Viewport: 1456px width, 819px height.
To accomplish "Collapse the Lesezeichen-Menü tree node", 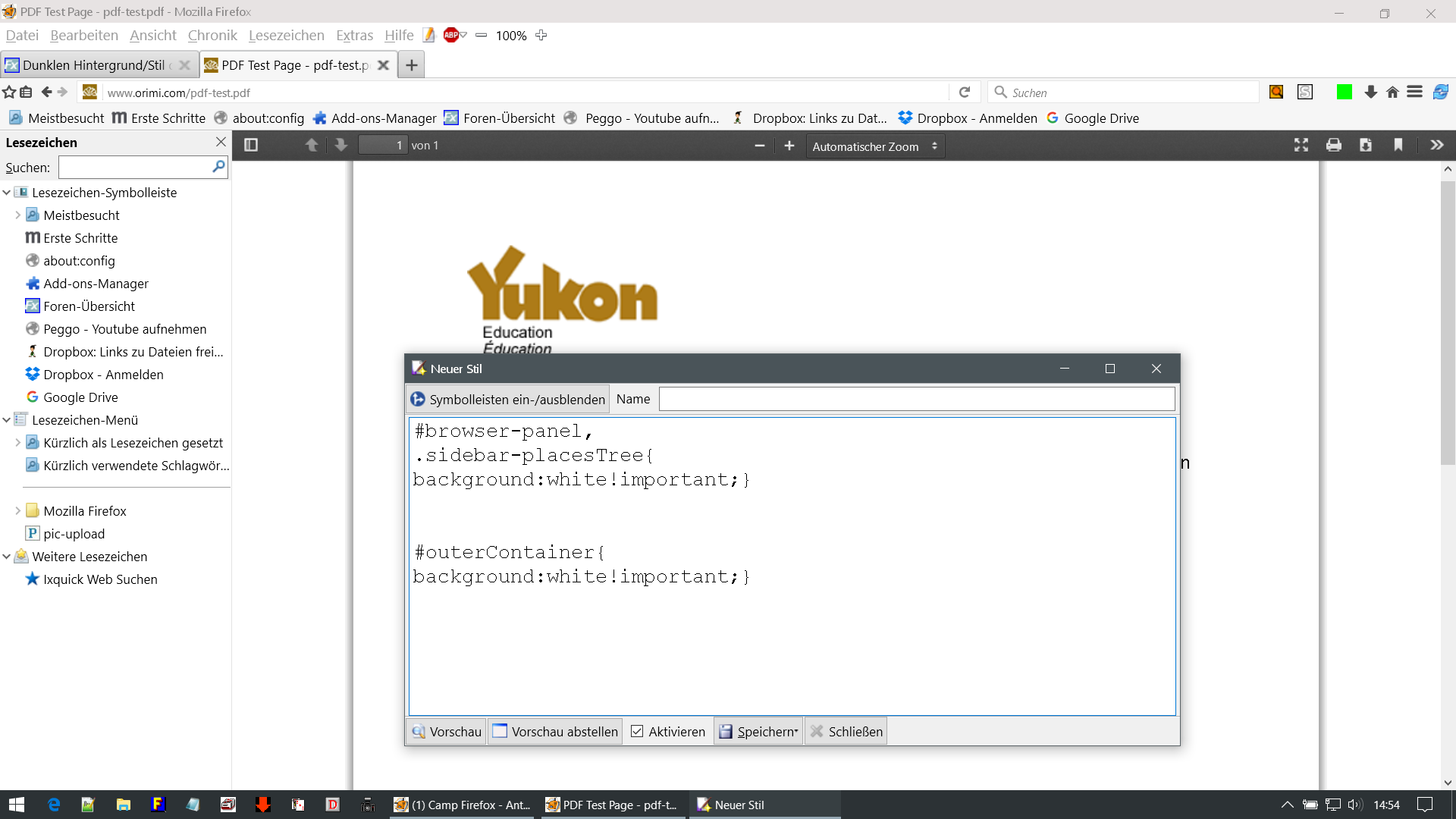I will (x=7, y=420).
